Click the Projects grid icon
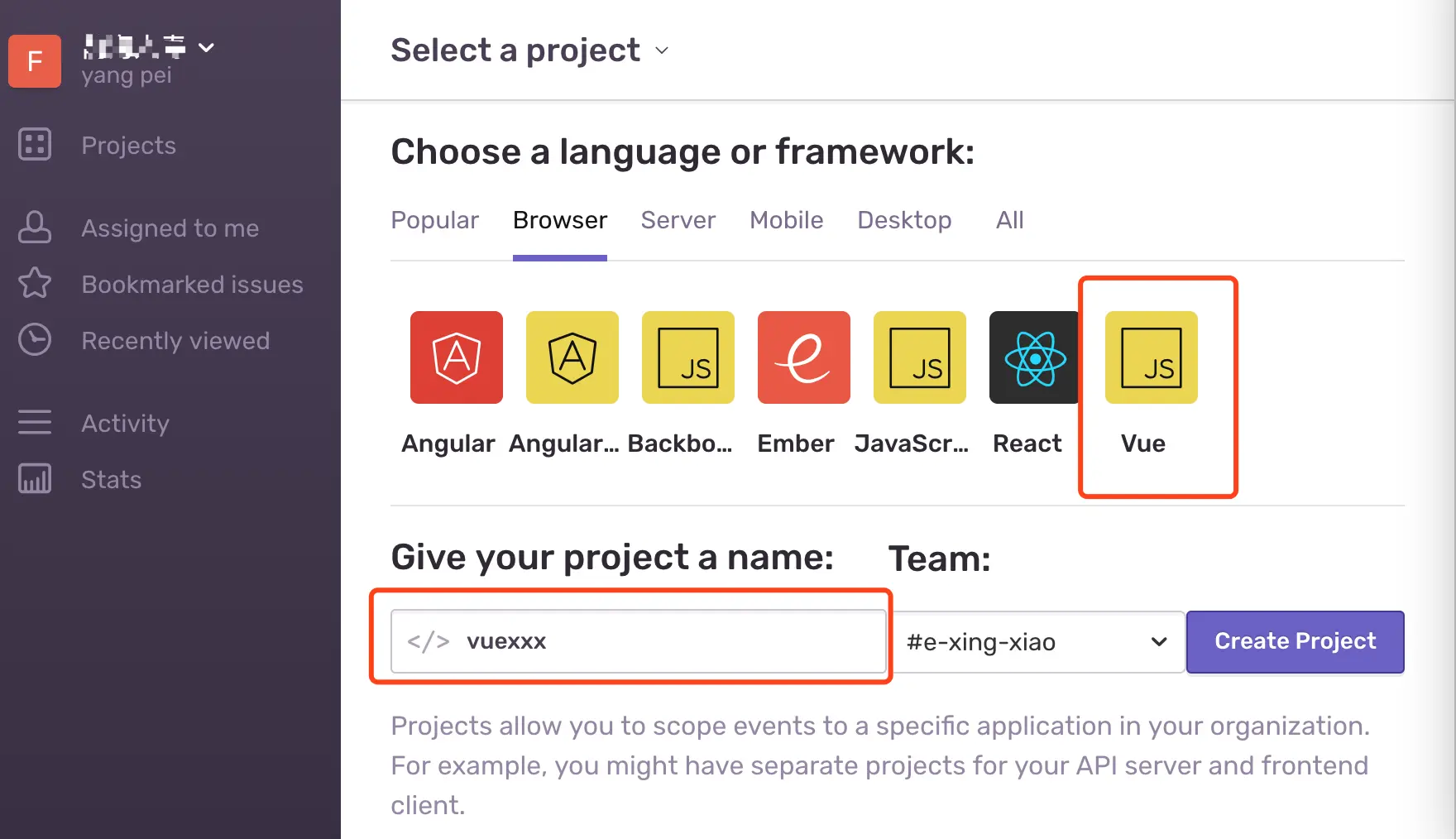This screenshot has width=1456, height=839. tap(35, 145)
